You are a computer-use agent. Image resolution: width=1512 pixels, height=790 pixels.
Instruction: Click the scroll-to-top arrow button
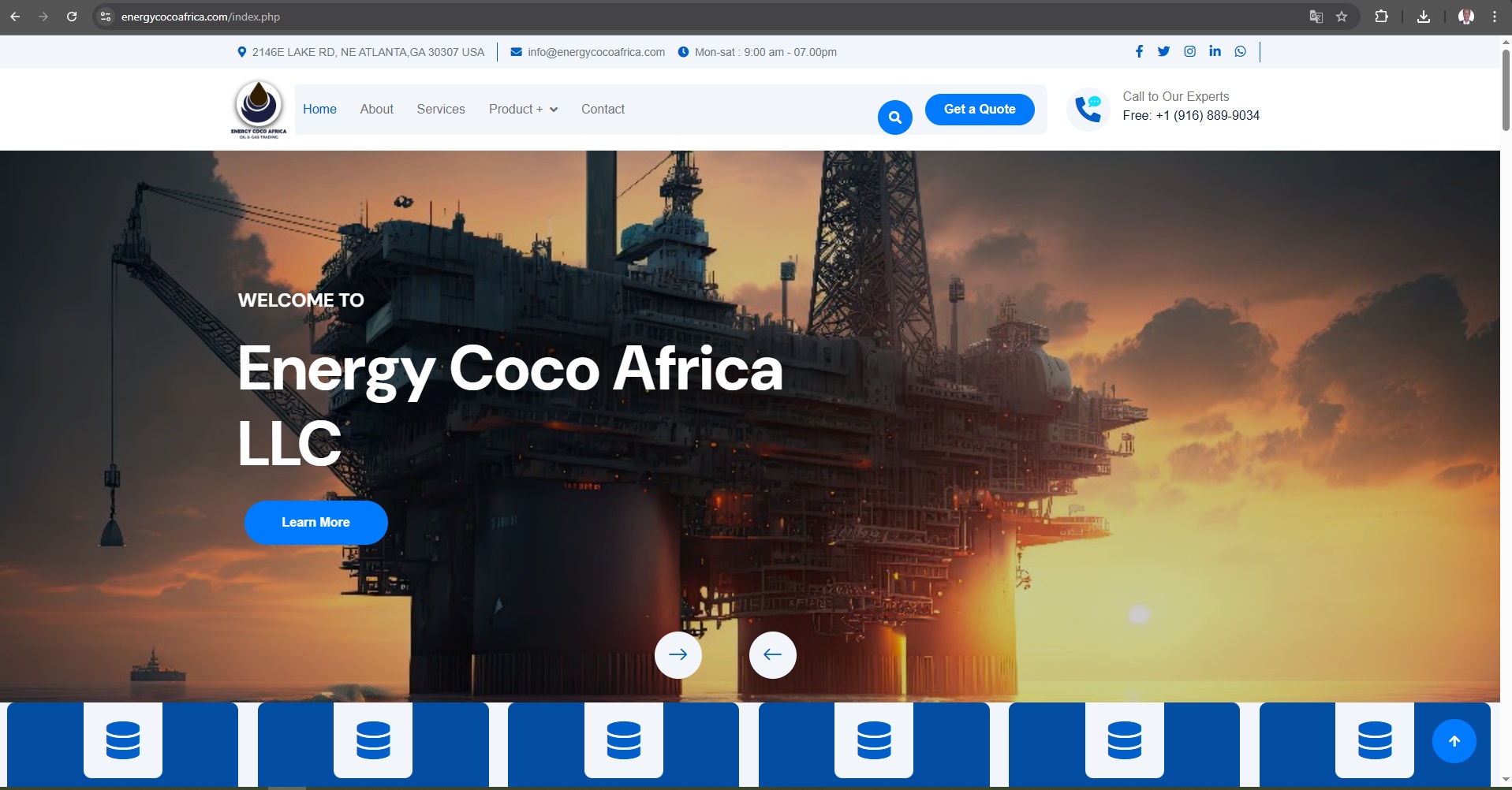[1454, 741]
